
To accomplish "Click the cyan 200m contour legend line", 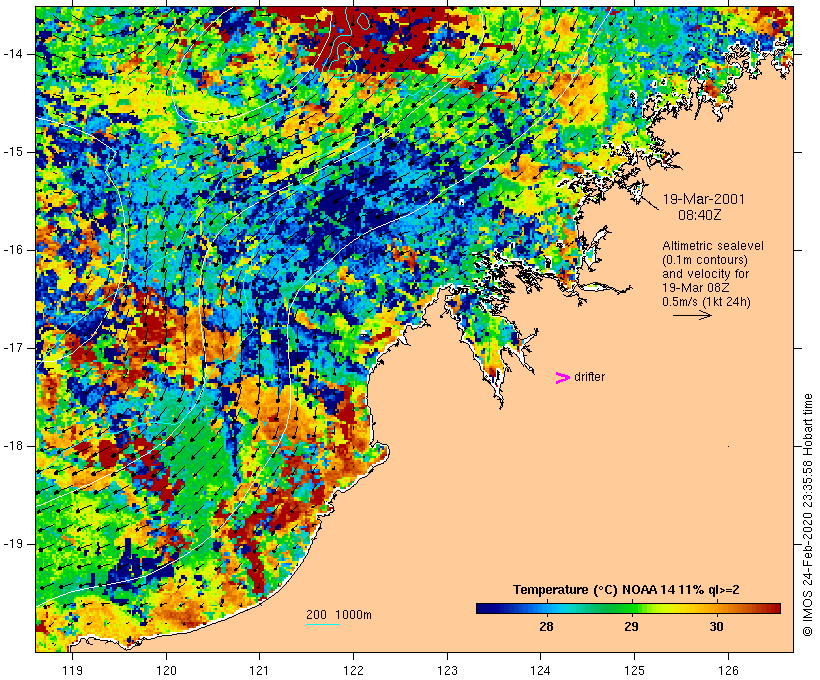I will coord(323,624).
